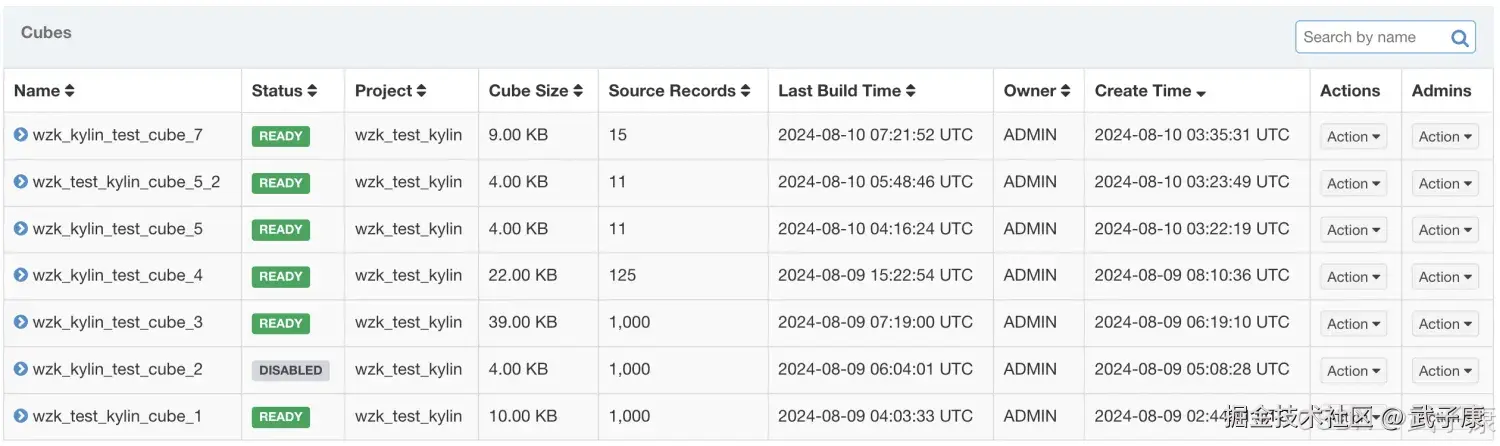Sort by Source Records sort icon
1500x446 pixels.
(745, 91)
